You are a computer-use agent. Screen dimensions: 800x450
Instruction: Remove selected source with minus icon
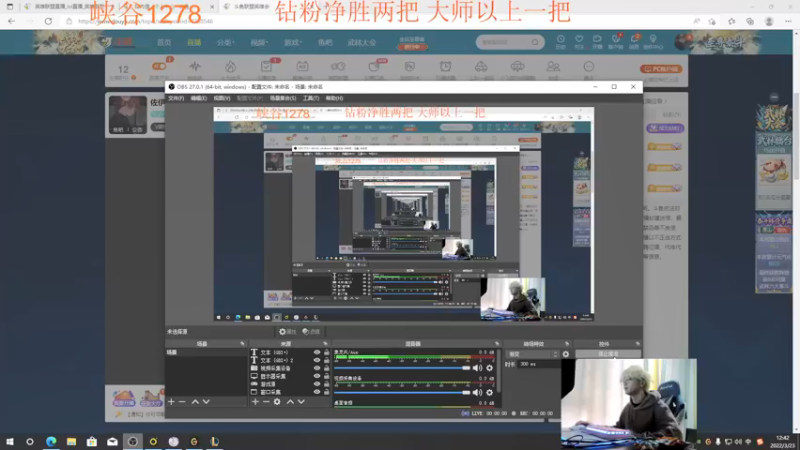(266, 402)
